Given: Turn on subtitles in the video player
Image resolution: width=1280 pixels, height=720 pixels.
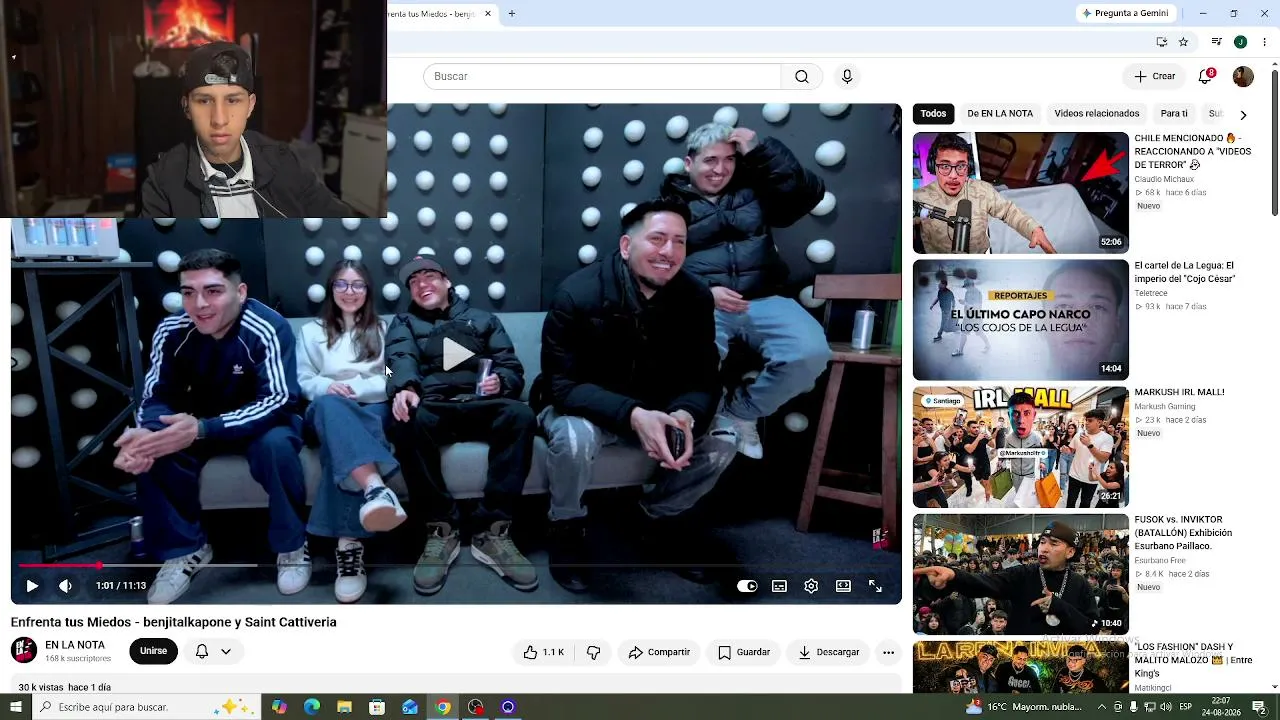Looking at the screenshot, I should pyautogui.click(x=779, y=586).
